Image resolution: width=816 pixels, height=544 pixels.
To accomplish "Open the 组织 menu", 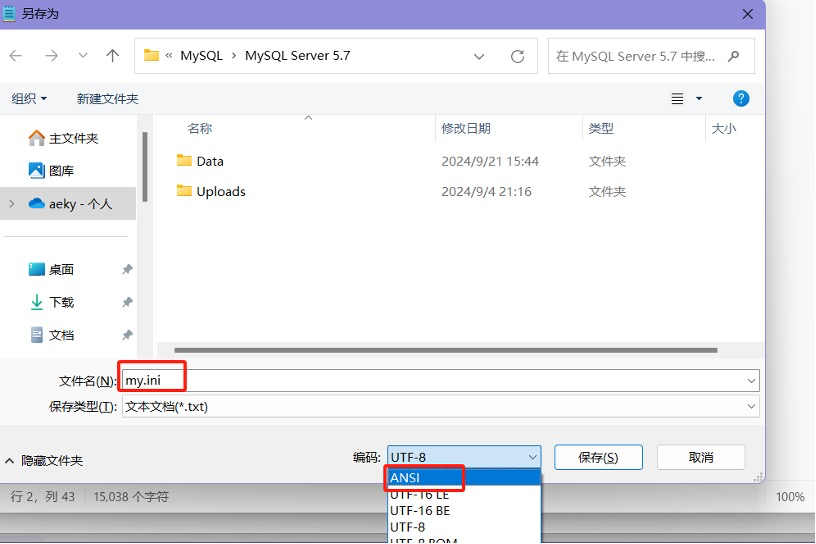I will pyautogui.click(x=29, y=98).
